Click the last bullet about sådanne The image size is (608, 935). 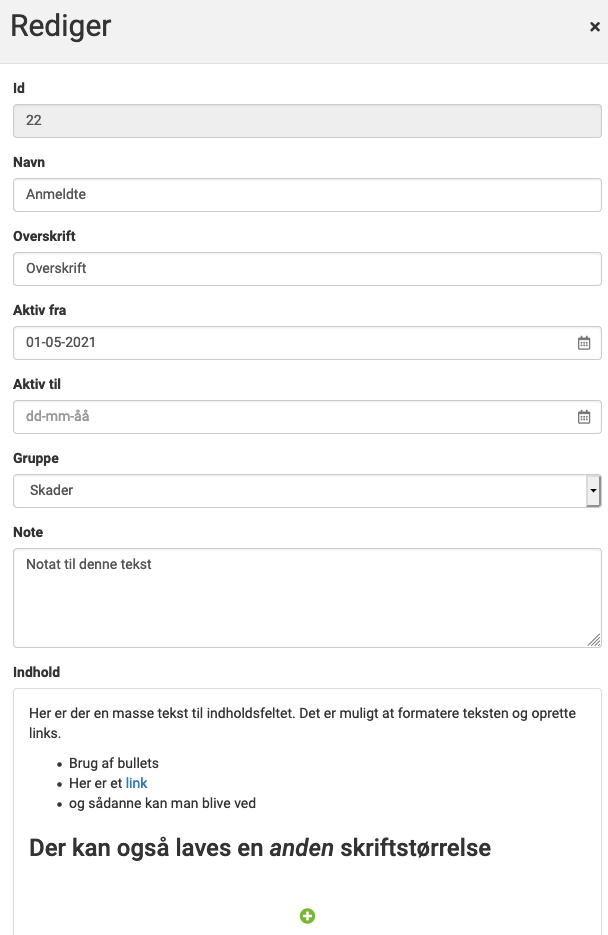click(162, 803)
